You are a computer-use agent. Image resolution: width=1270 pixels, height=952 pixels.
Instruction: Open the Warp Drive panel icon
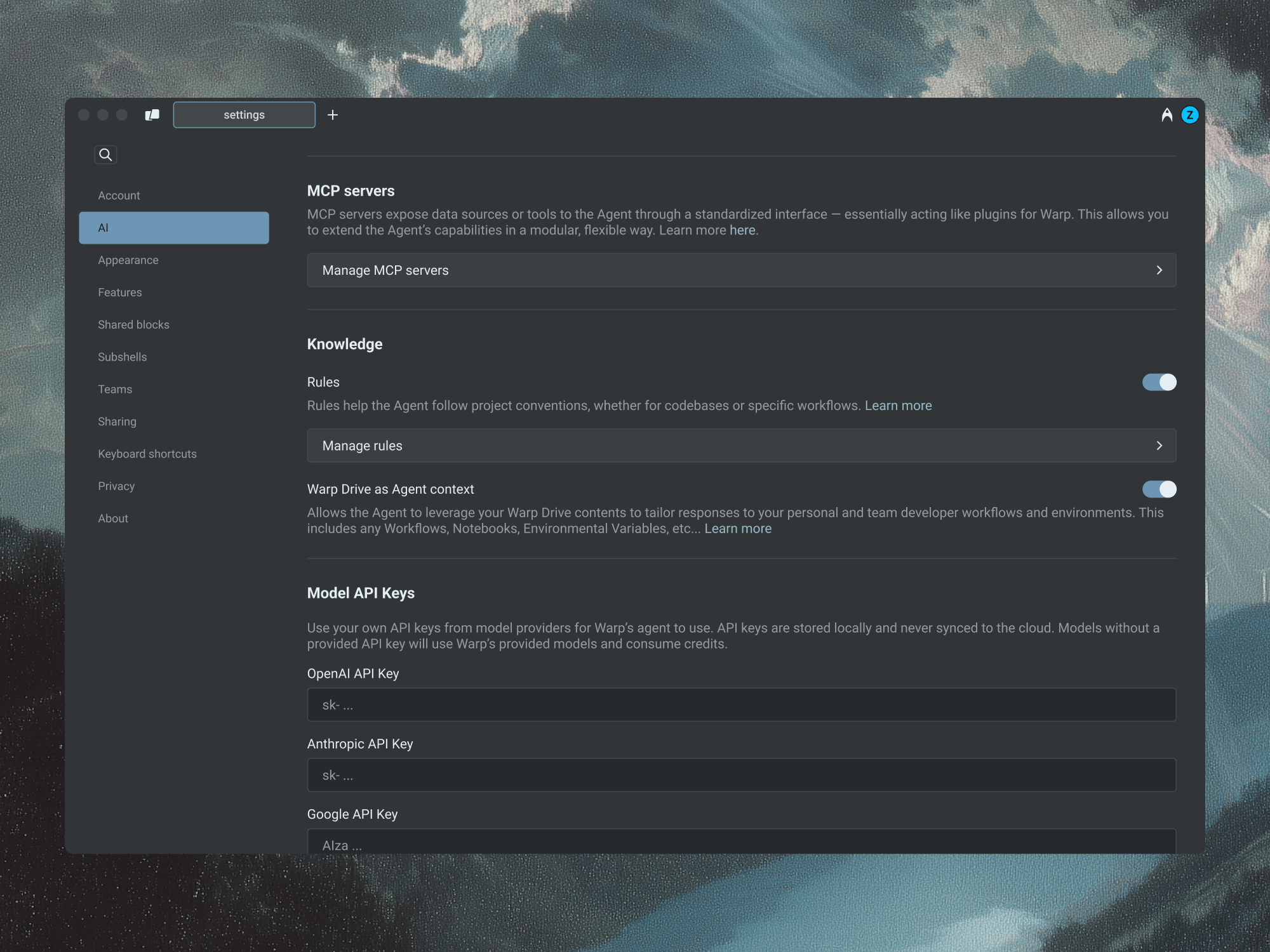tap(152, 115)
